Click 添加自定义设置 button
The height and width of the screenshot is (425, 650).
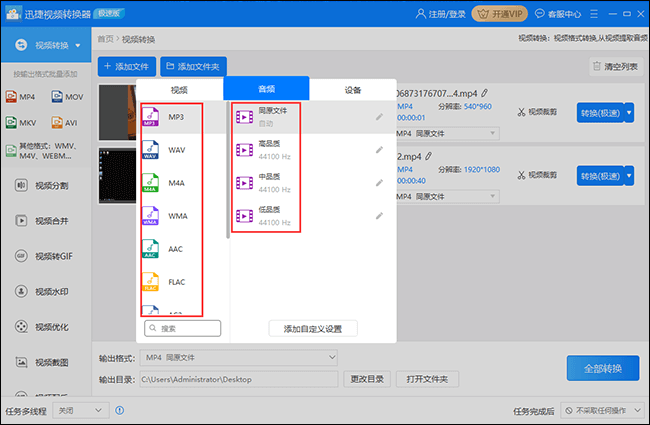[313, 329]
